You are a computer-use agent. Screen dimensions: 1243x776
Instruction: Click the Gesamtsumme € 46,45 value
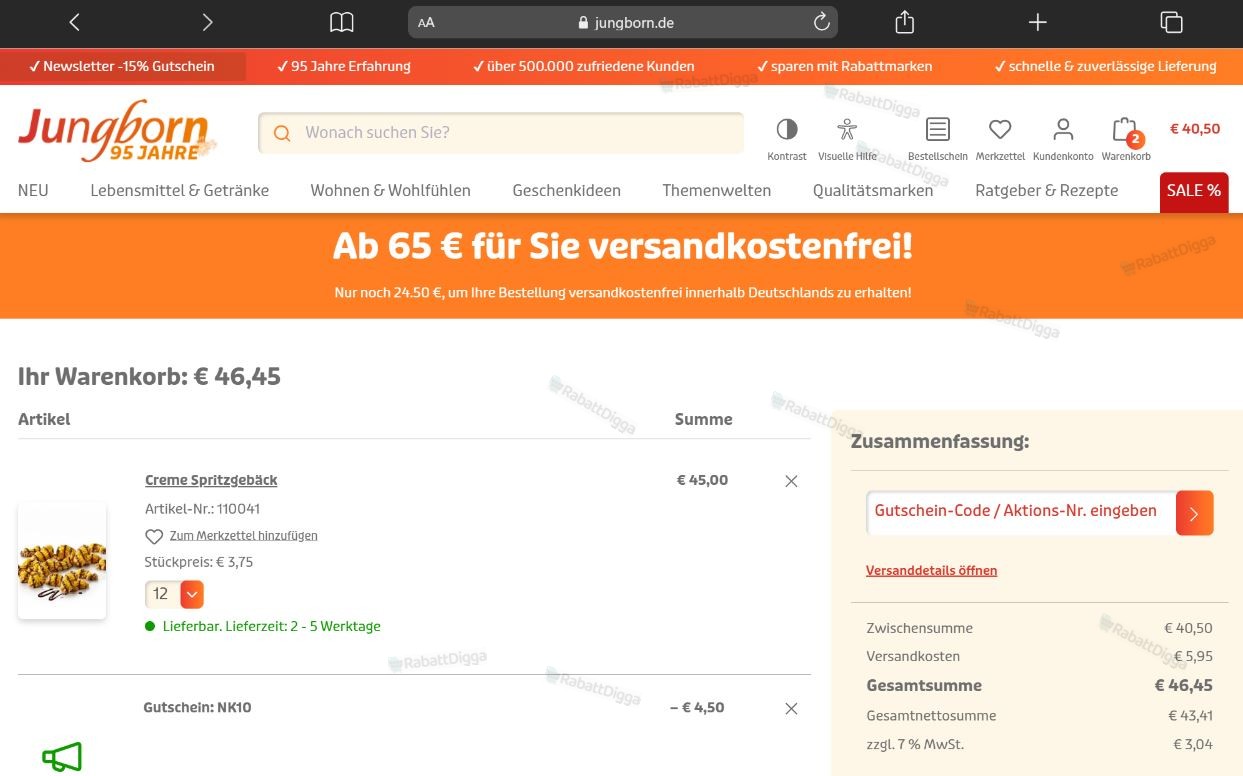1183,685
